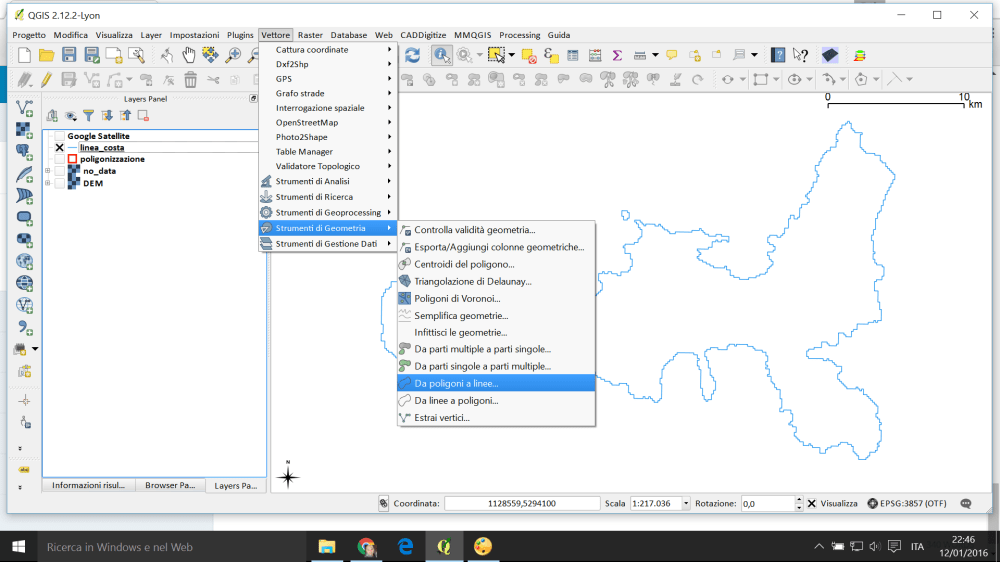Select the Pan Map hand tool

click(188, 55)
